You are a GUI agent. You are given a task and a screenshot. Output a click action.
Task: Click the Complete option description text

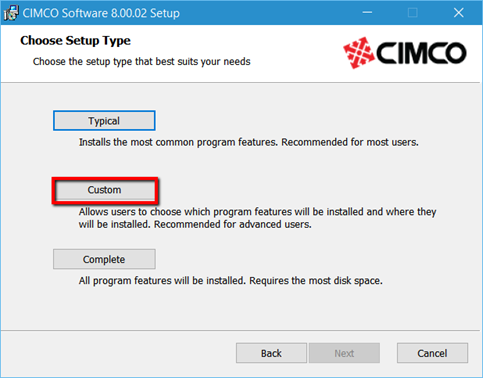[231, 281]
